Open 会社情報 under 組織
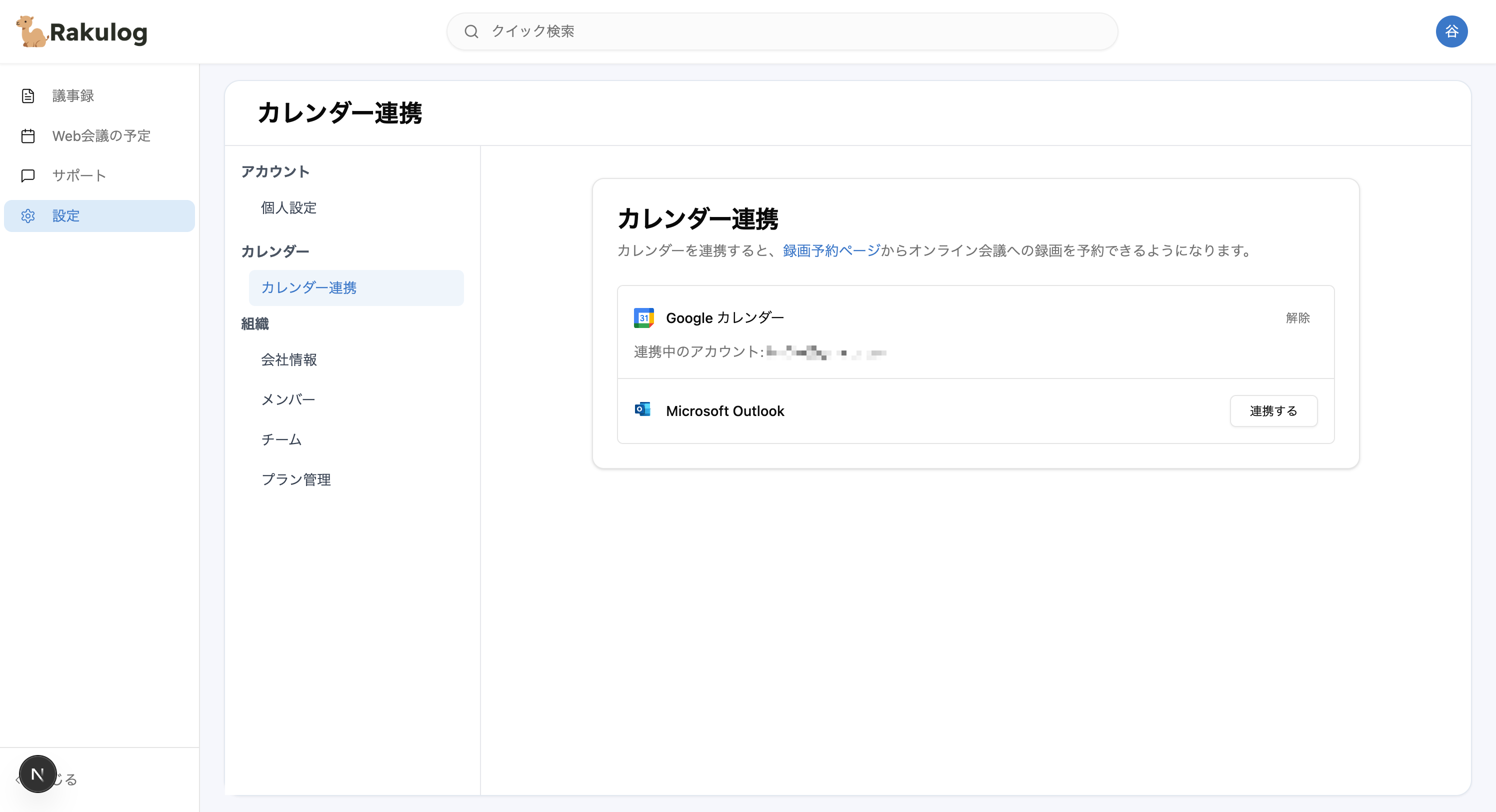Screen dimensions: 1496x812 pyautogui.click(x=289, y=360)
